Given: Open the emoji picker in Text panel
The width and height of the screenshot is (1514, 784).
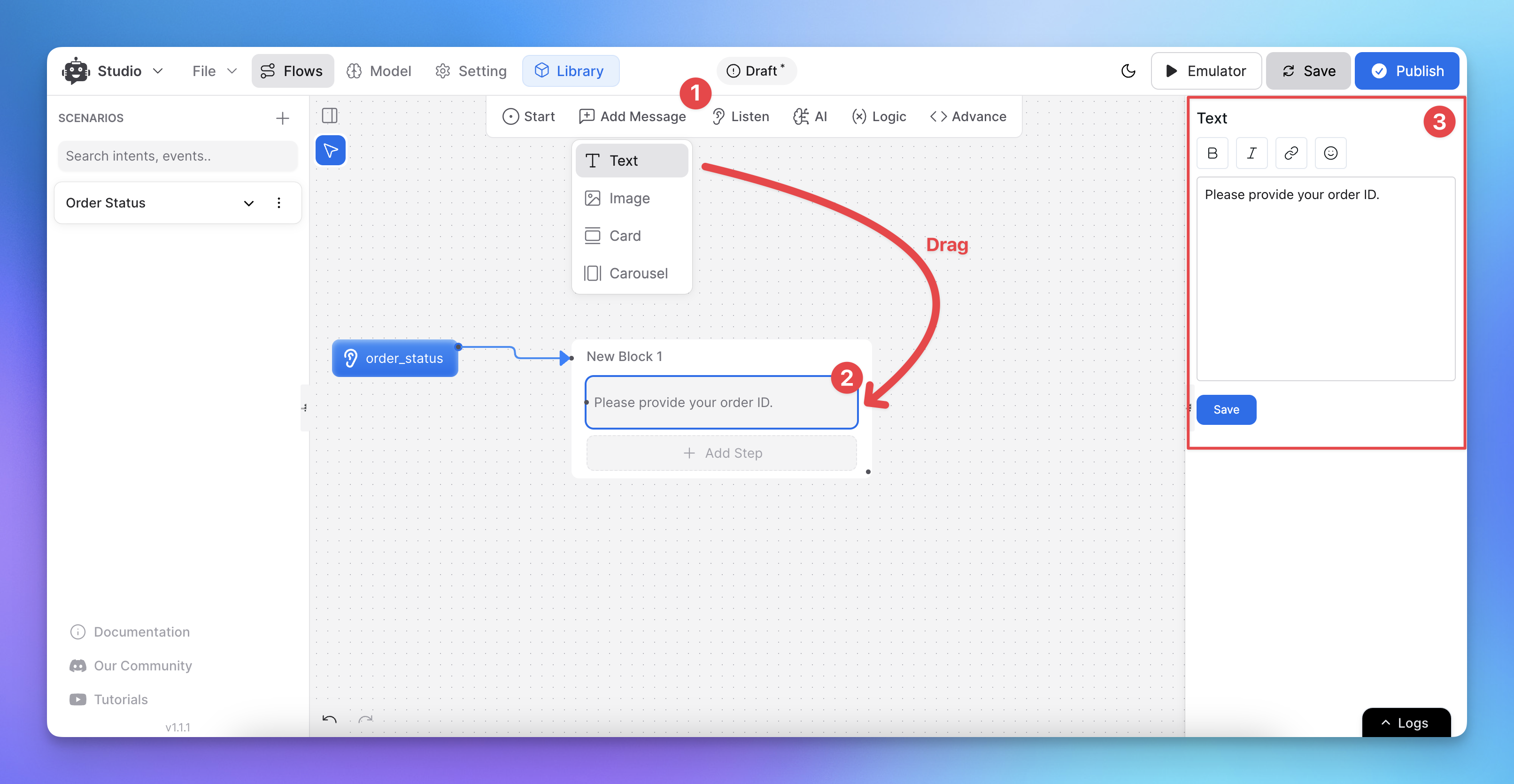Looking at the screenshot, I should point(1331,154).
